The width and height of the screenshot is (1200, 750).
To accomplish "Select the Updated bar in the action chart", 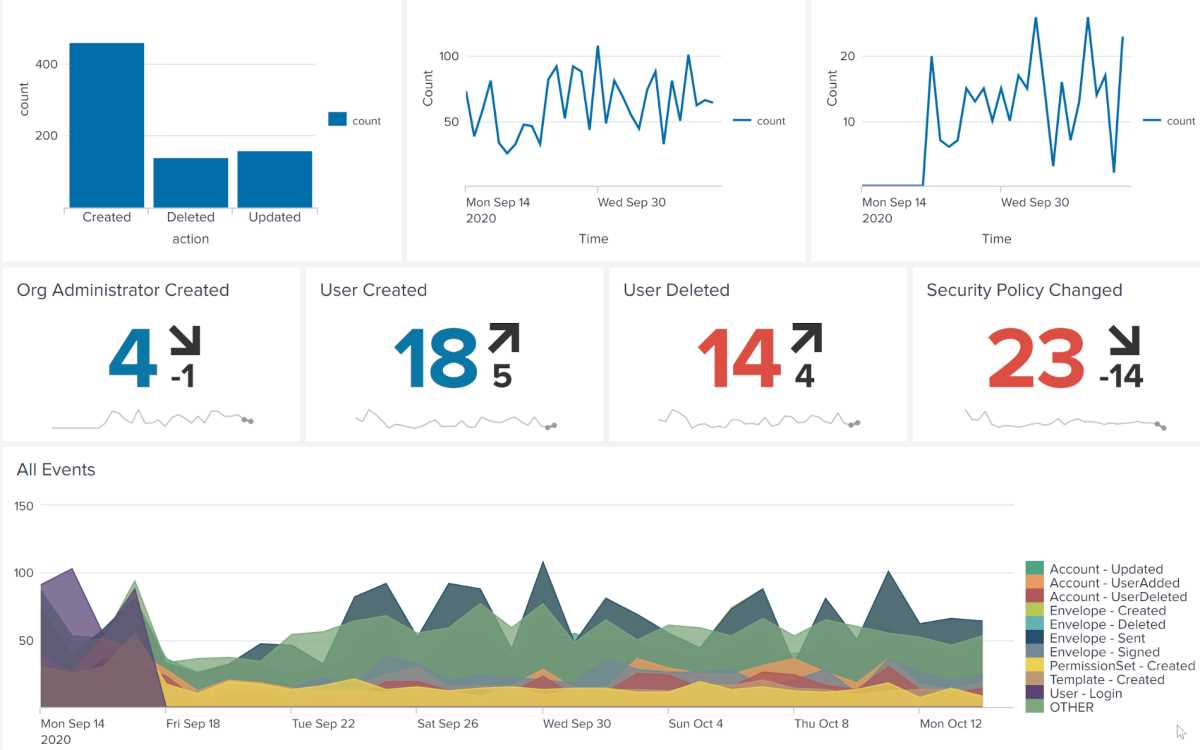I will (x=274, y=179).
